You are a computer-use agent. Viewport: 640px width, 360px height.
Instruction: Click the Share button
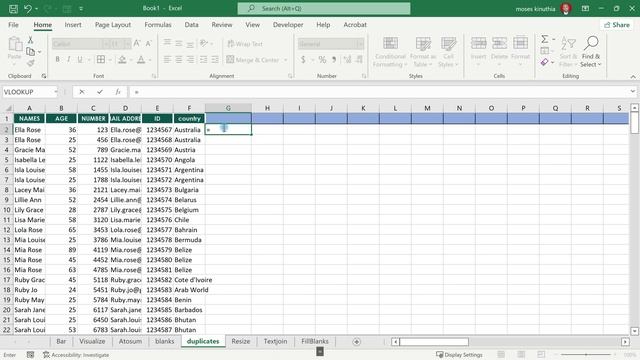coord(617,25)
